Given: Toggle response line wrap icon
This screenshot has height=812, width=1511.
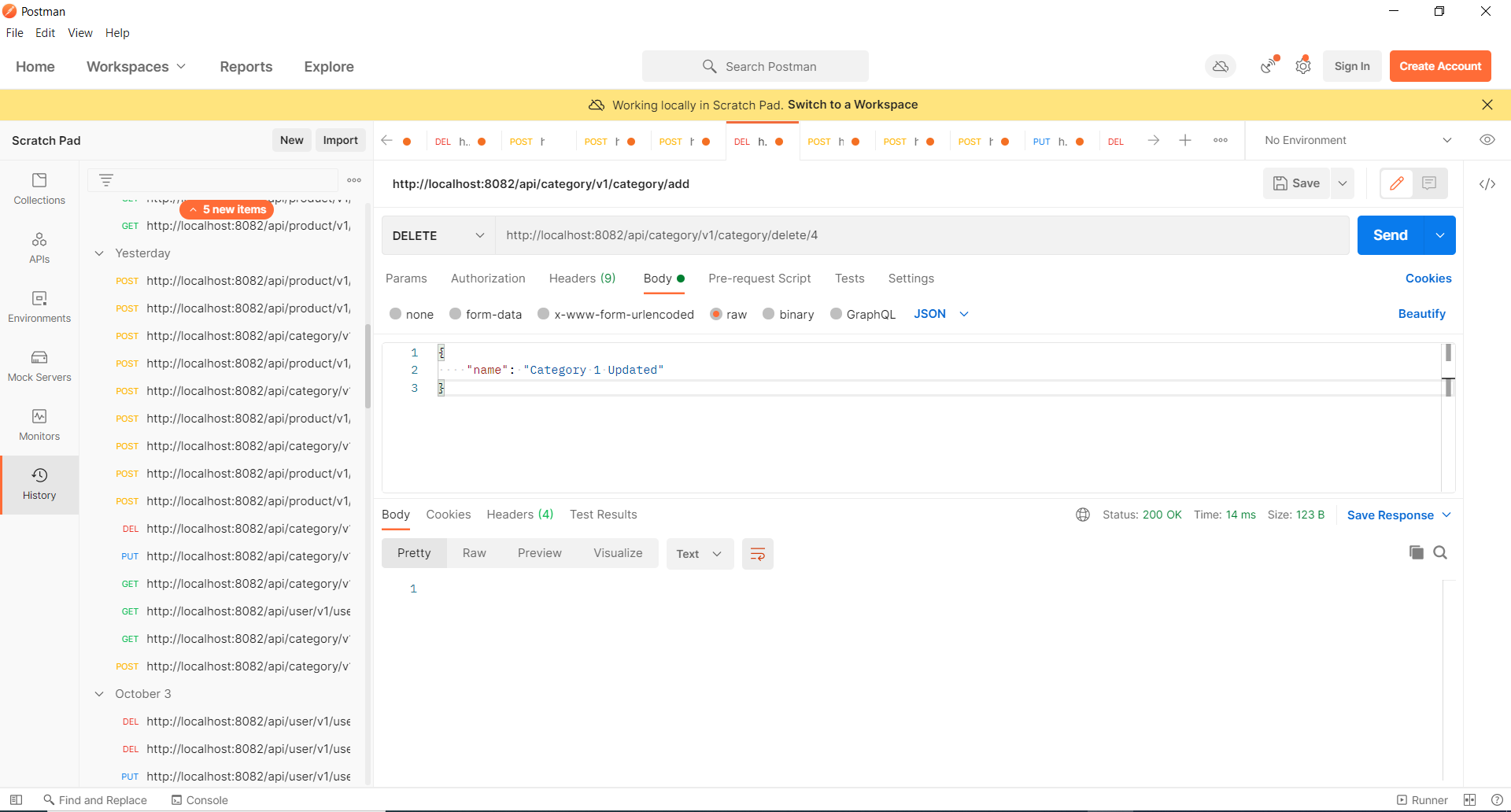Looking at the screenshot, I should tap(758, 554).
